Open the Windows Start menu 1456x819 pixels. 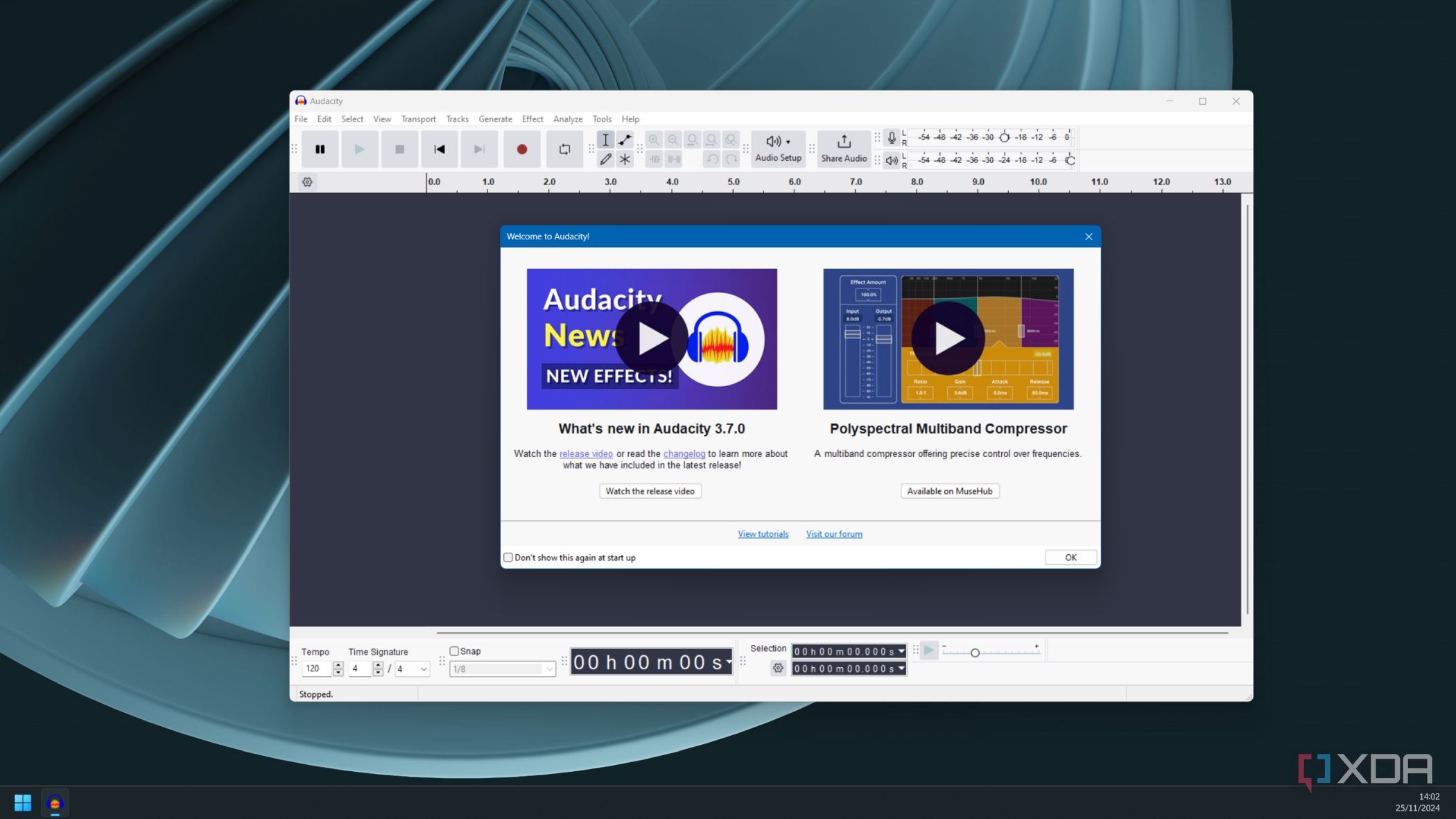pyautogui.click(x=22, y=802)
